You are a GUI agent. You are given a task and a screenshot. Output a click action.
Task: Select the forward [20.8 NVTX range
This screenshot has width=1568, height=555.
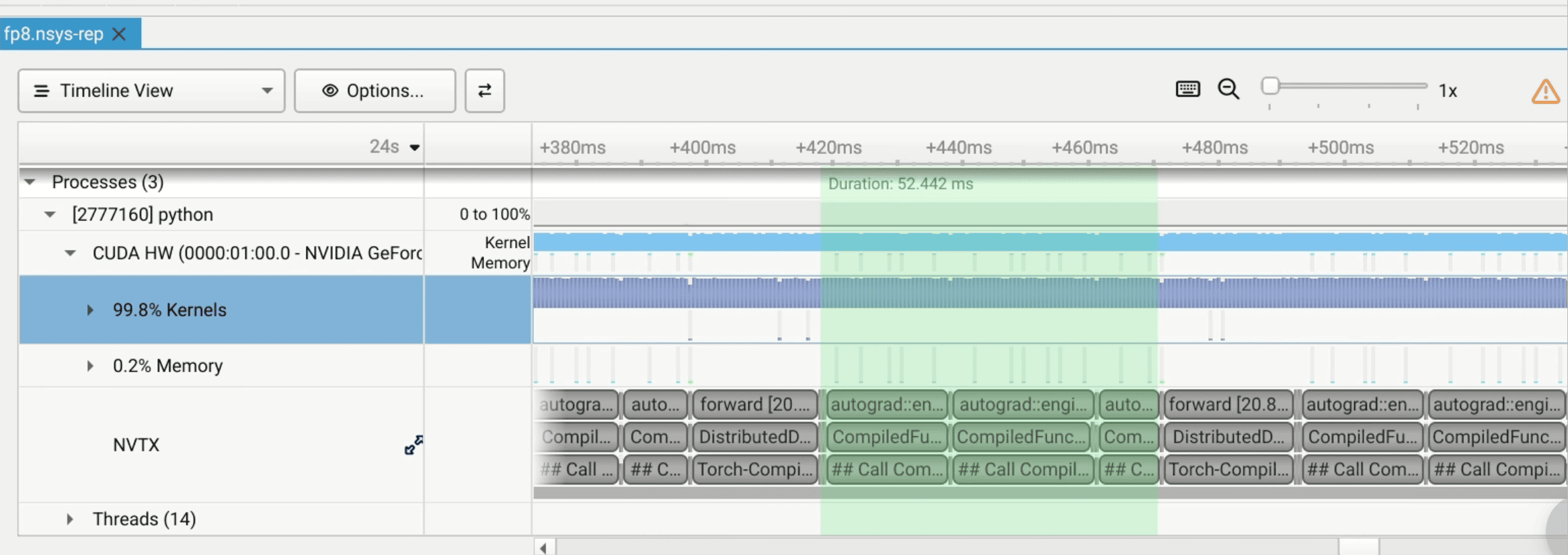click(1228, 404)
